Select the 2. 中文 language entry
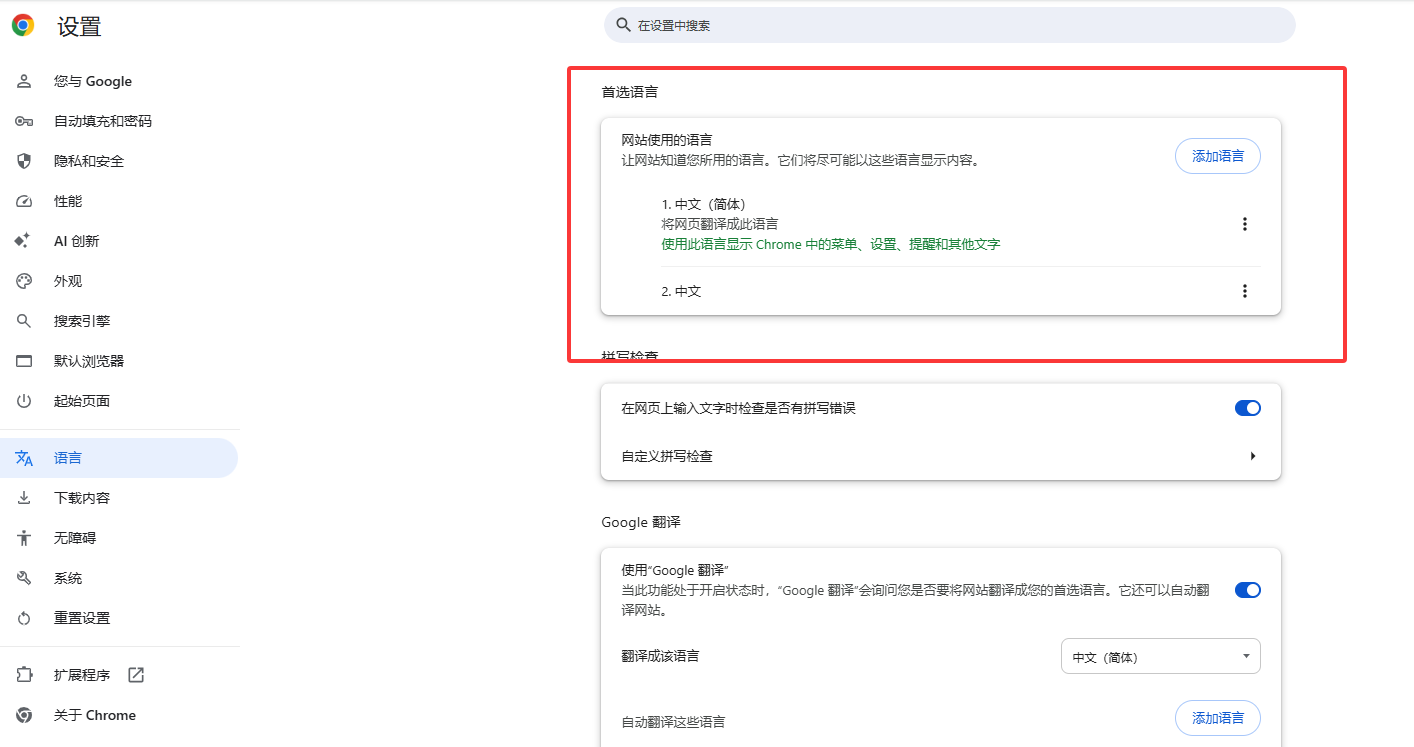Screen dimensions: 1414x747 tap(681, 291)
